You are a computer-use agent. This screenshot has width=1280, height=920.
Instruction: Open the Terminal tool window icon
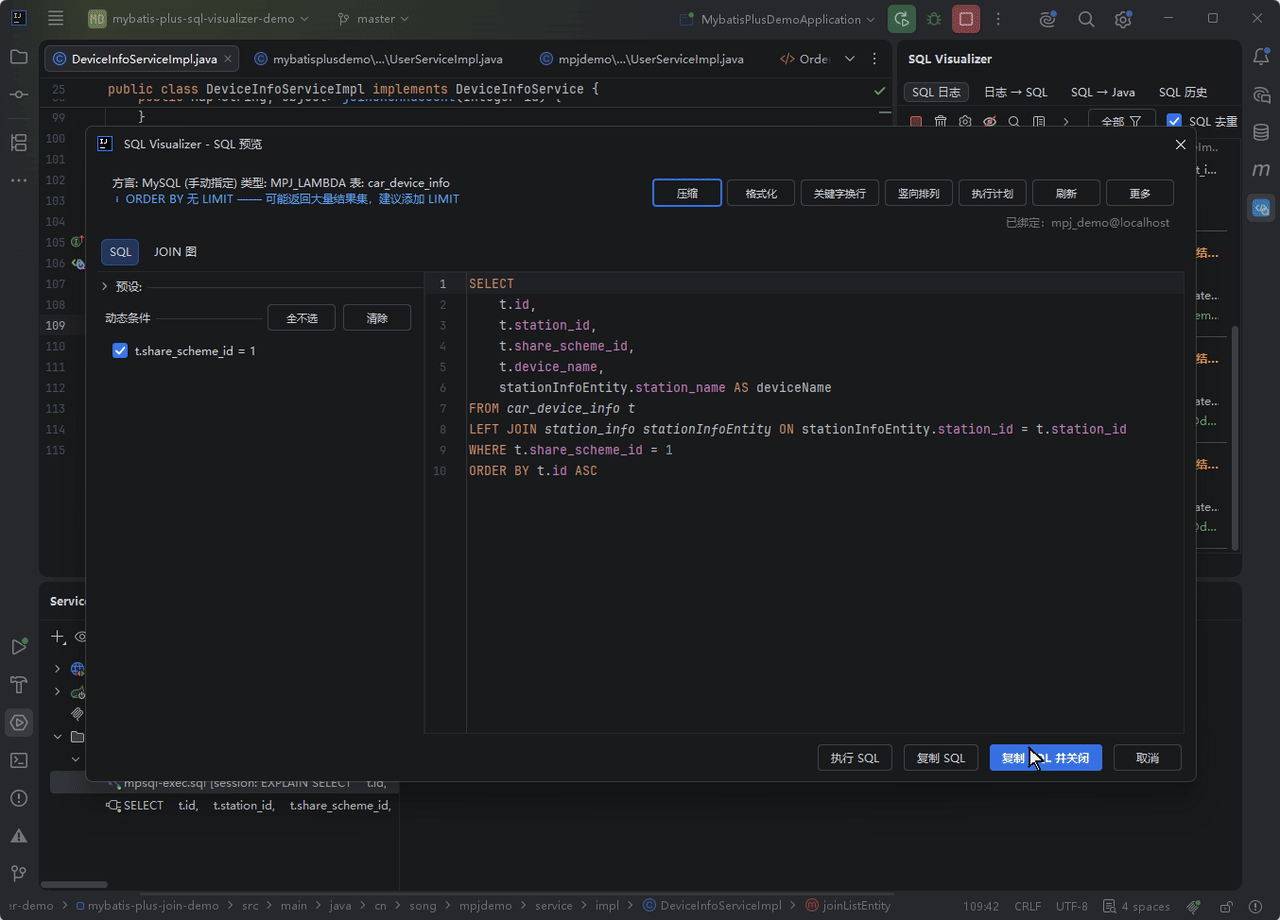[x=19, y=760]
